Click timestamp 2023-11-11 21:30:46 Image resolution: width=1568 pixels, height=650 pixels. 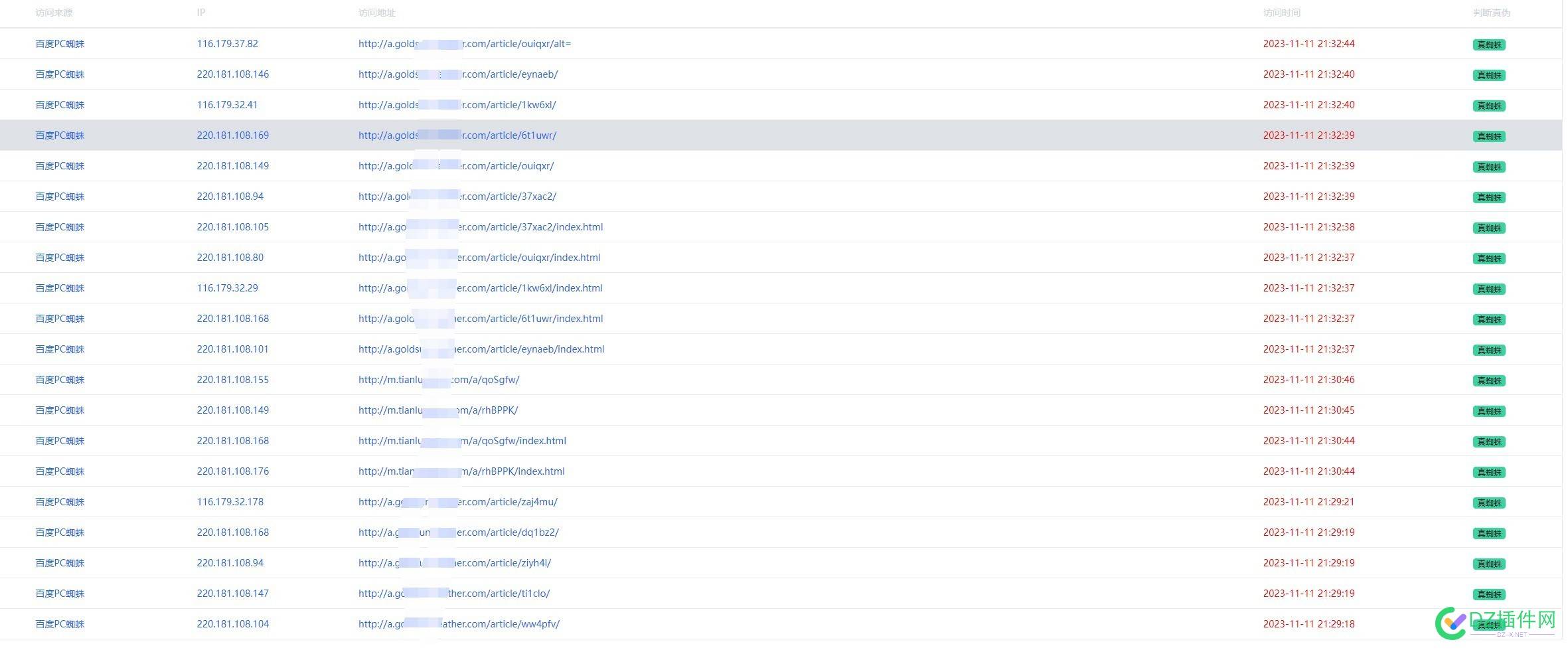[x=1308, y=380]
